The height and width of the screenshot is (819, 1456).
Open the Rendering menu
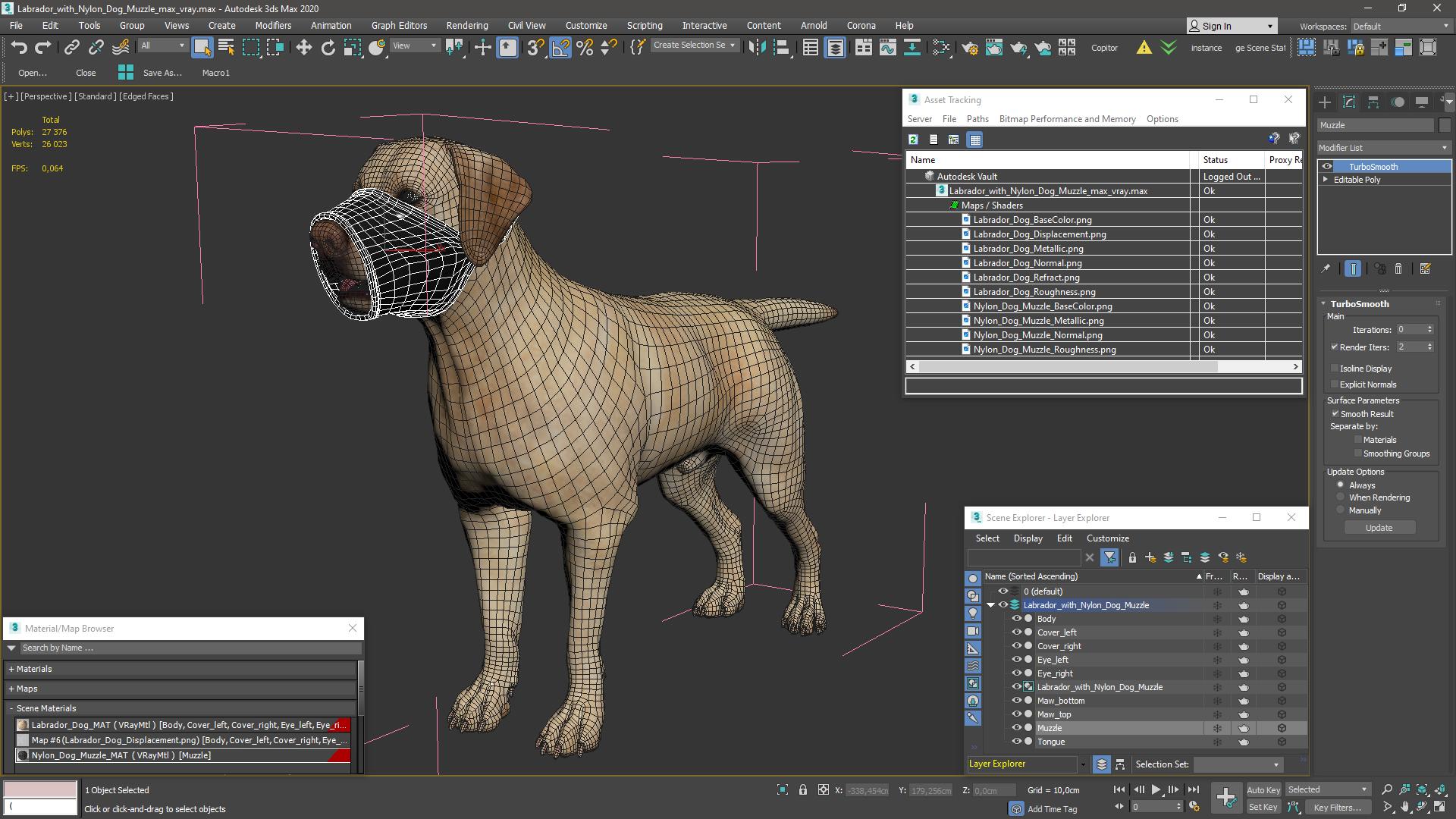[x=467, y=25]
